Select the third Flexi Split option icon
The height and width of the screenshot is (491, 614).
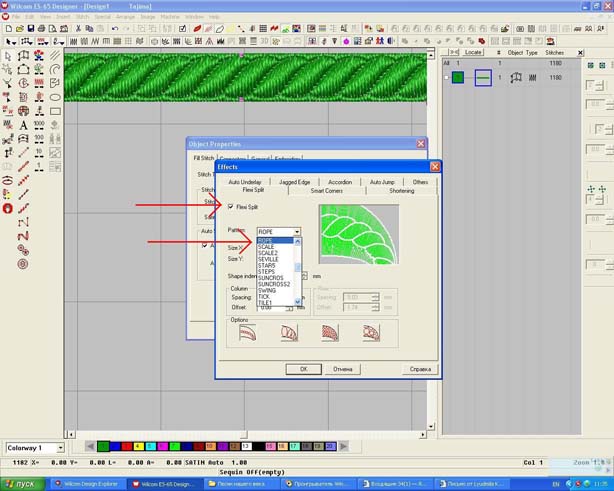tap(330, 333)
